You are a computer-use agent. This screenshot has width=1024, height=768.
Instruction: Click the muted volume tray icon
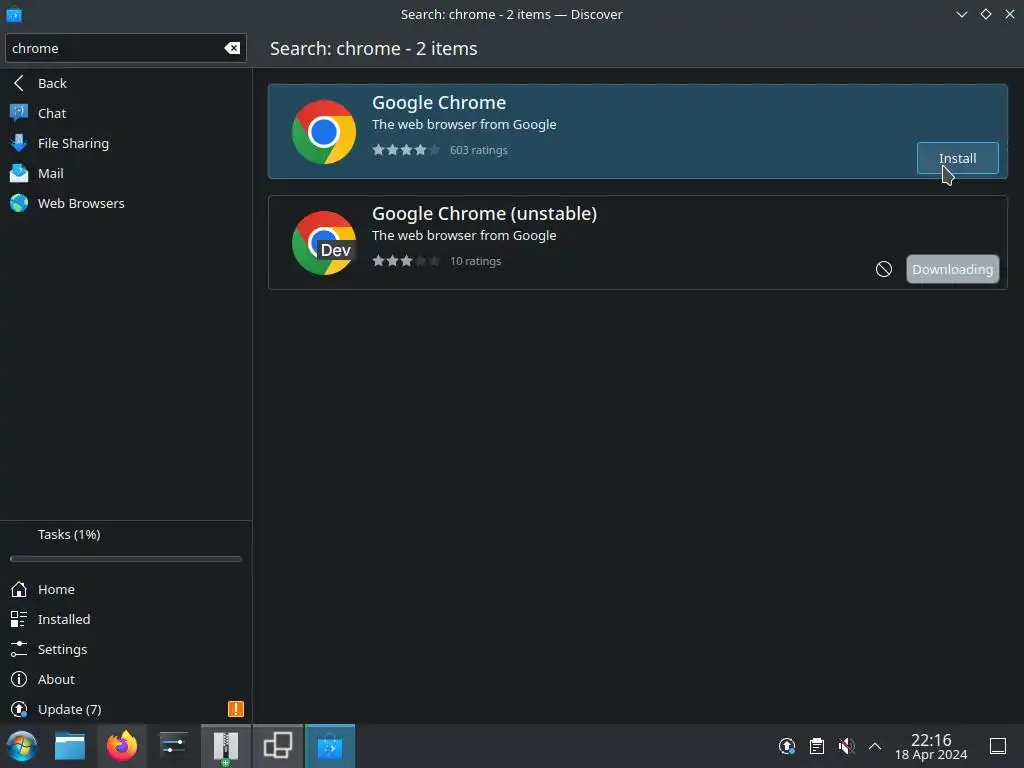pos(846,746)
